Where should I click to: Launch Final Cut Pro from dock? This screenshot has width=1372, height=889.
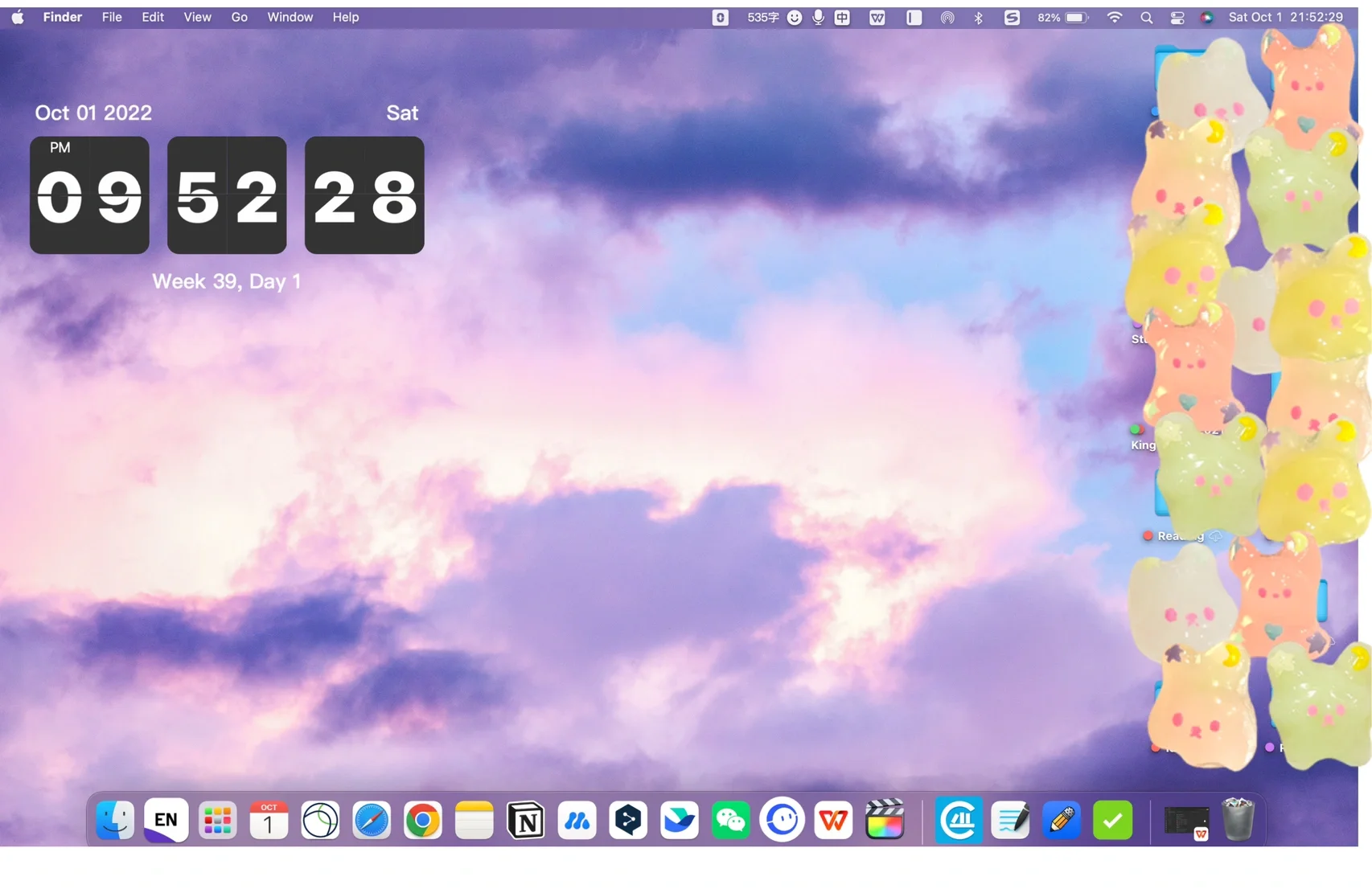885,821
